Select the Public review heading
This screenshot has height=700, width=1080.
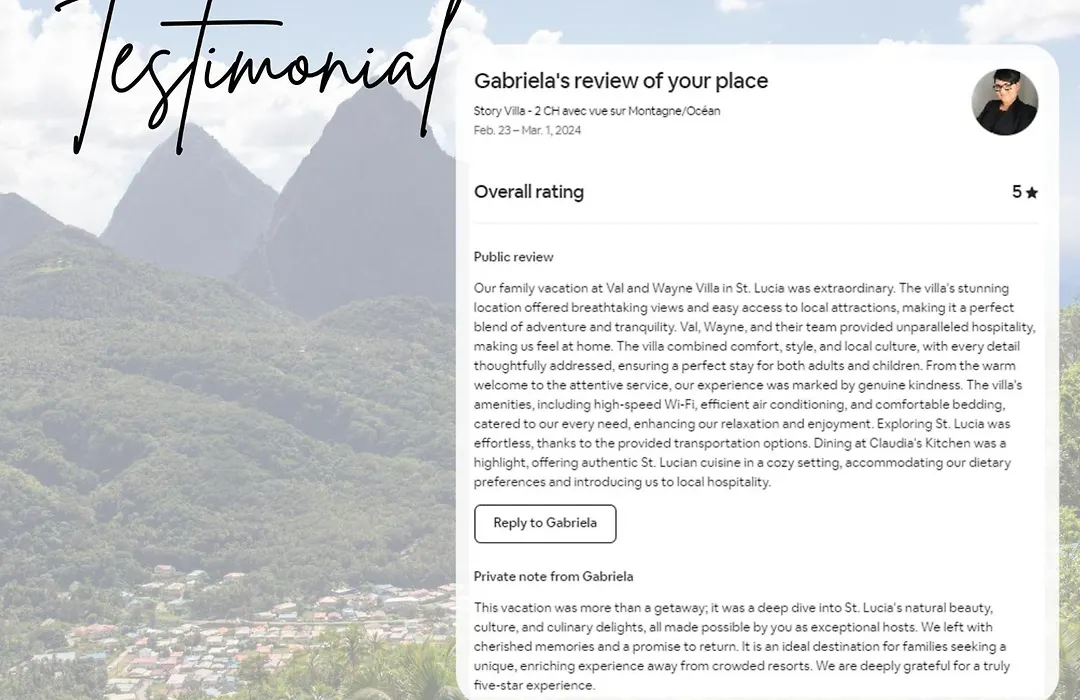[513, 257]
